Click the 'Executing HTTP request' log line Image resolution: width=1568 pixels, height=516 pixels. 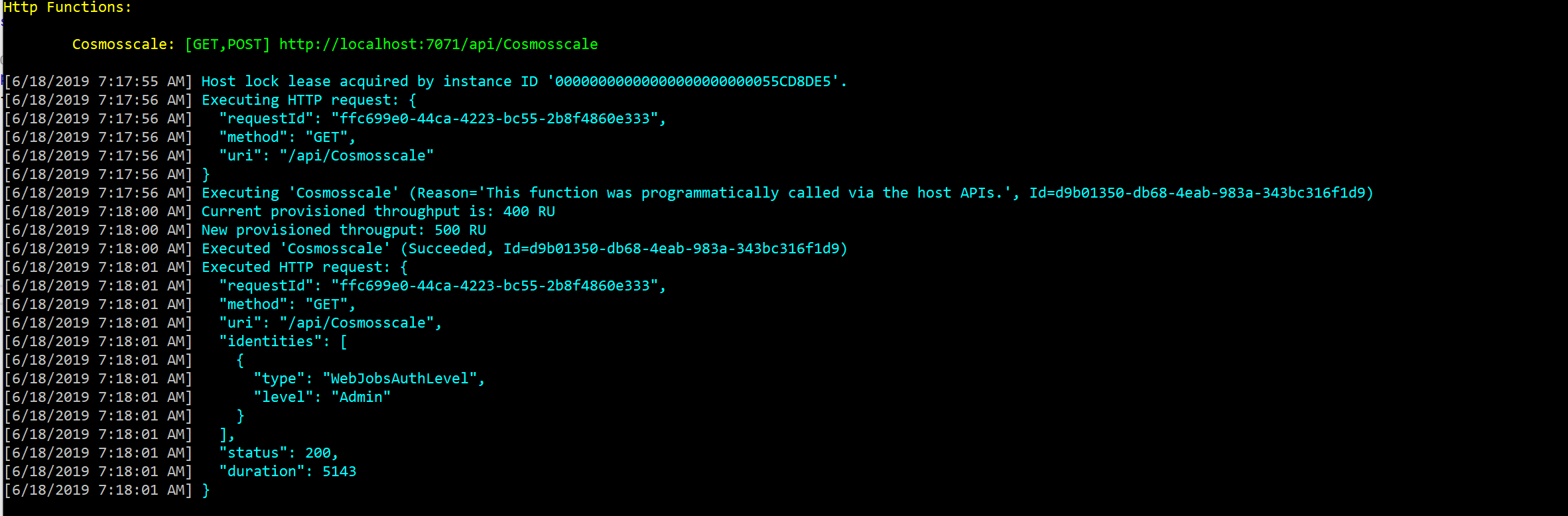[309, 100]
